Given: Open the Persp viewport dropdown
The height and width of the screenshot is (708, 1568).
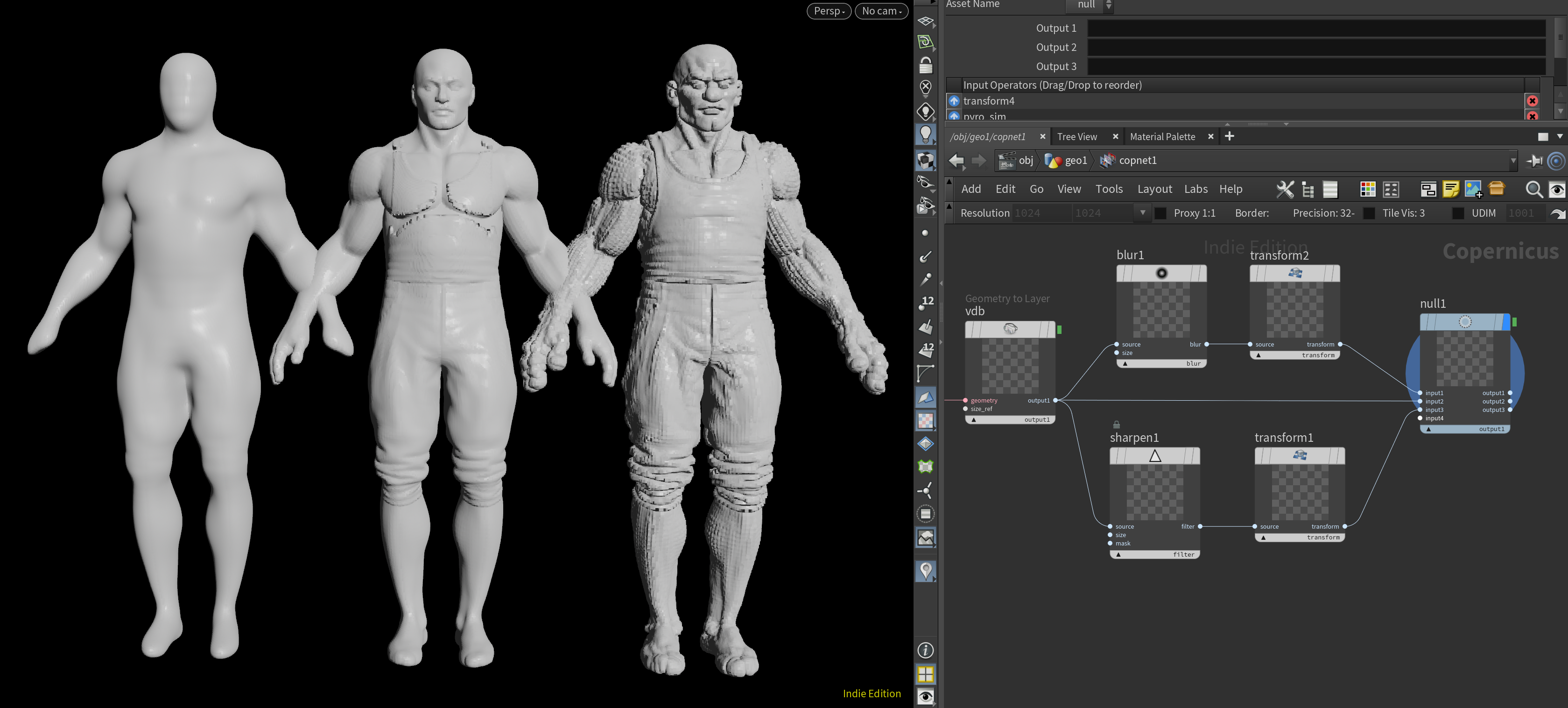Looking at the screenshot, I should (829, 11).
